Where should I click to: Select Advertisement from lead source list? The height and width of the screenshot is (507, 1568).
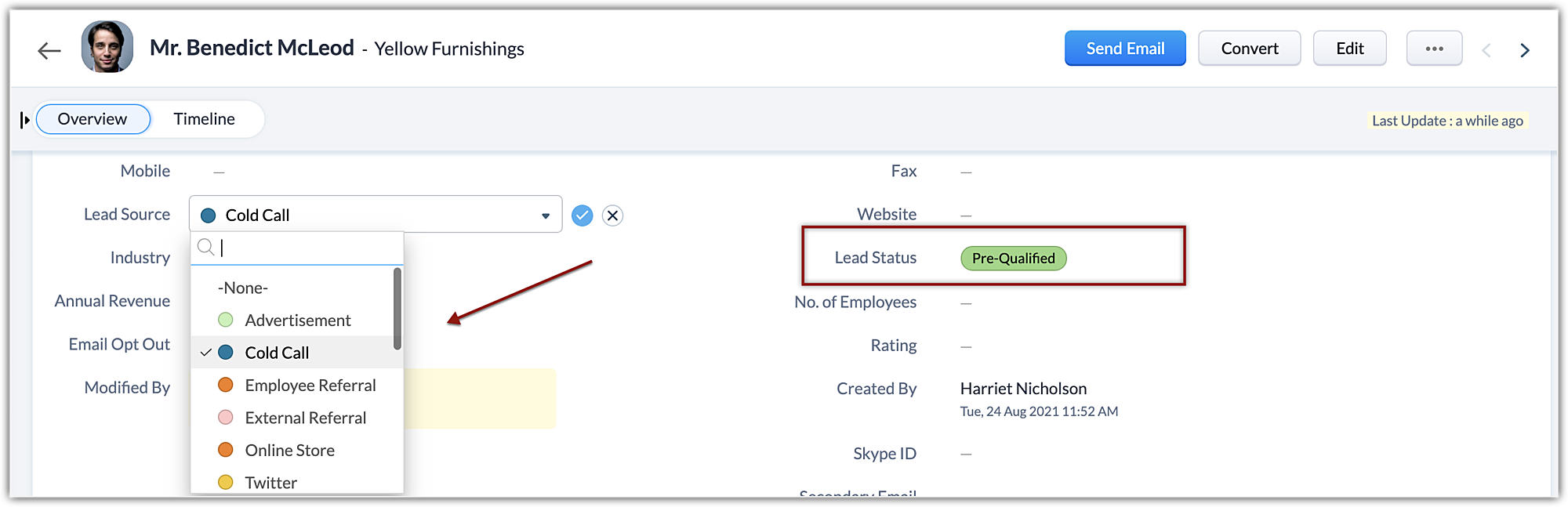[297, 320]
